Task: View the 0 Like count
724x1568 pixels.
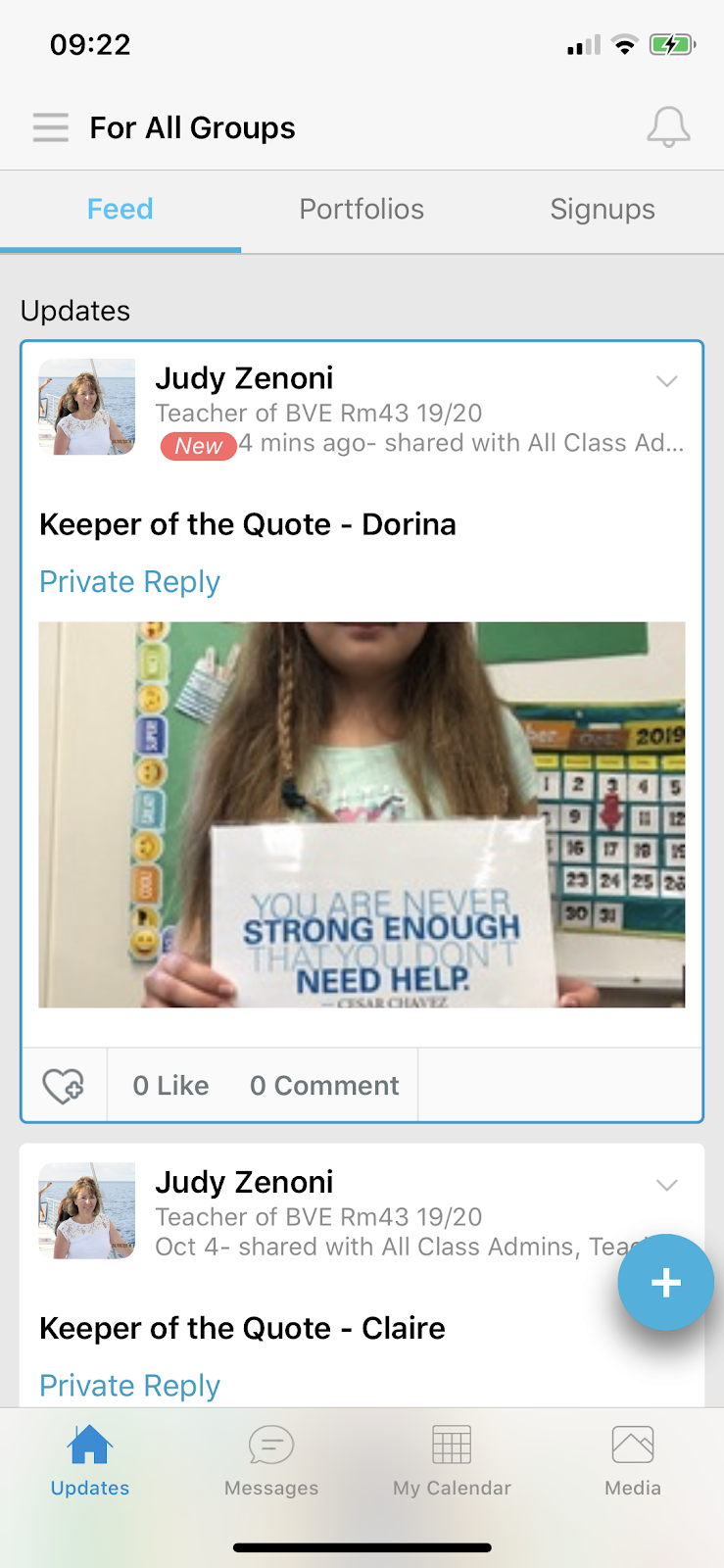Action: pyautogui.click(x=170, y=1086)
